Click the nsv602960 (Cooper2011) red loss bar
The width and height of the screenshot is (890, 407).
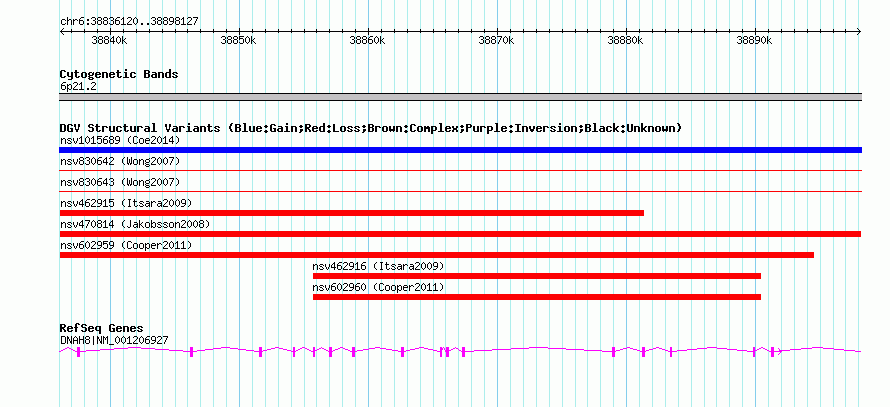pos(537,297)
